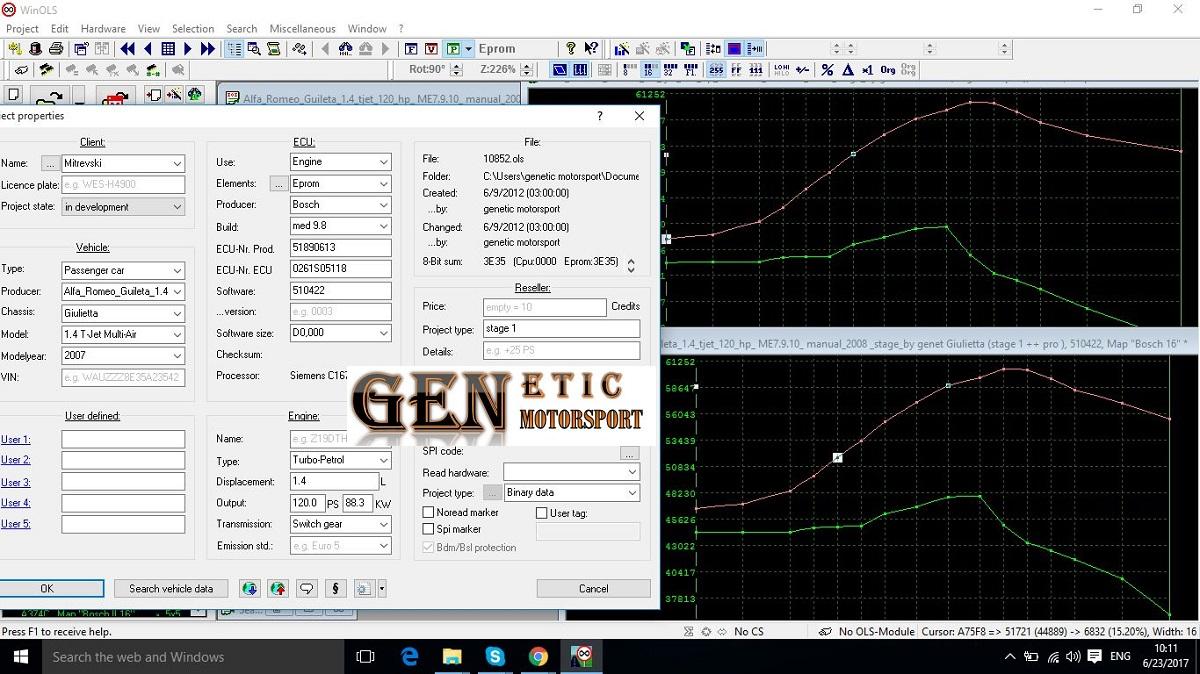The height and width of the screenshot is (674, 1200).
Task: Enable the Noread marker checkbox
Action: [429, 513]
